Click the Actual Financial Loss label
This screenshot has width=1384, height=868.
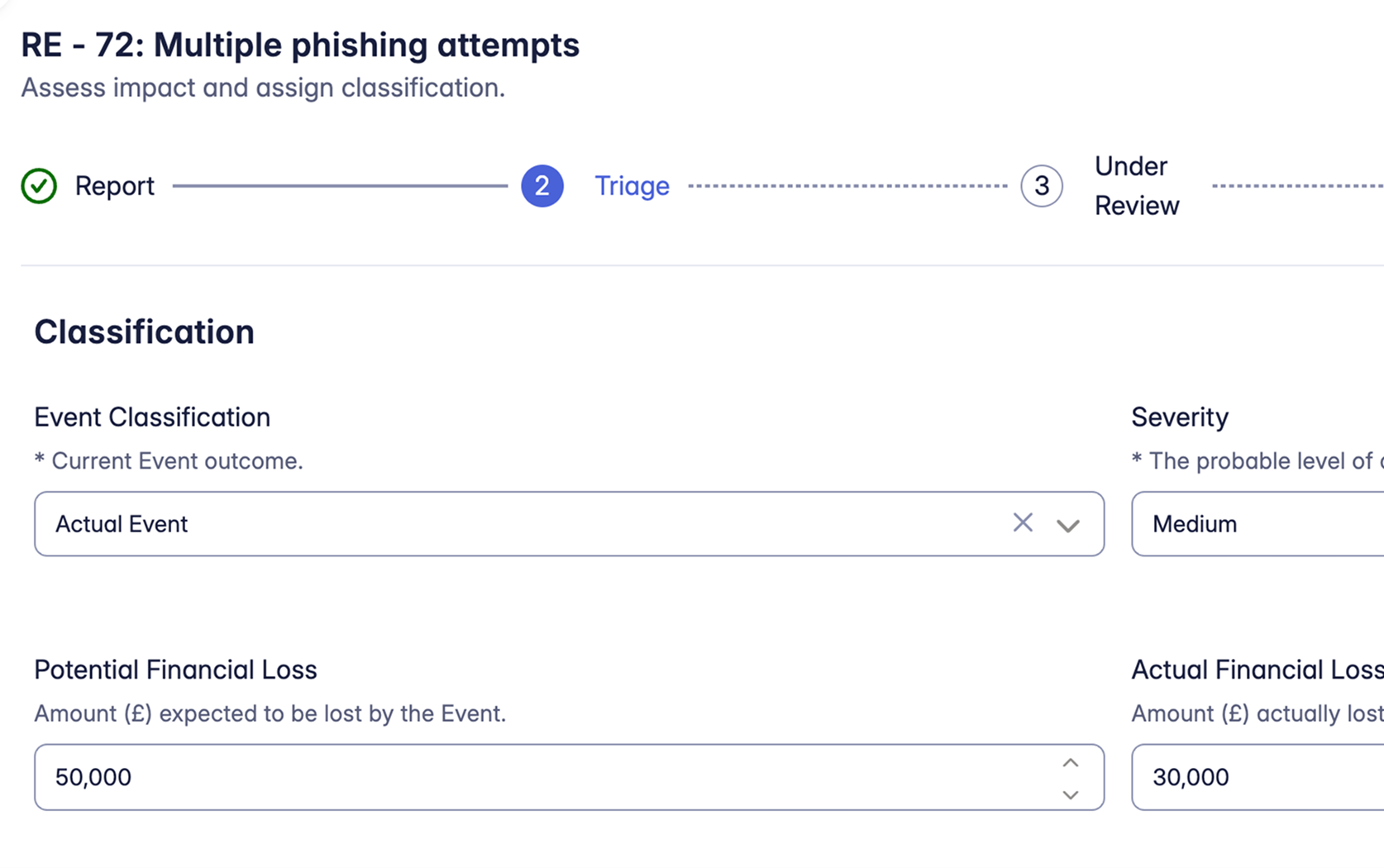click(1257, 670)
